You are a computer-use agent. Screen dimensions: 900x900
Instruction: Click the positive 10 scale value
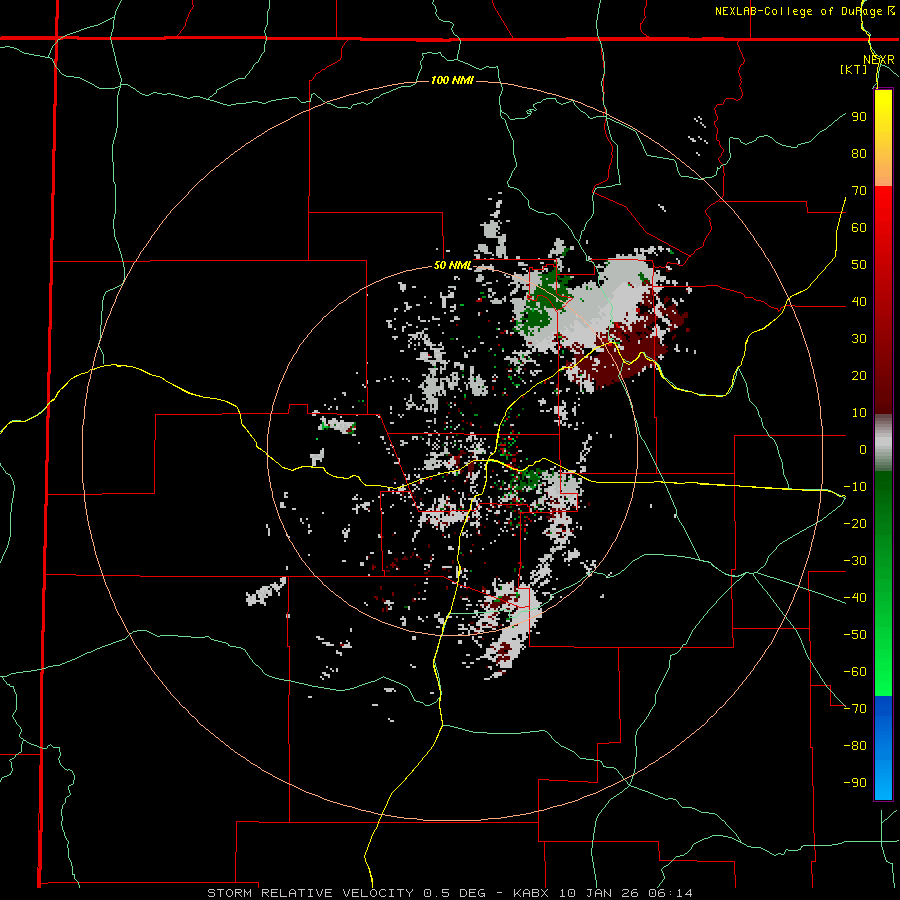point(859,413)
